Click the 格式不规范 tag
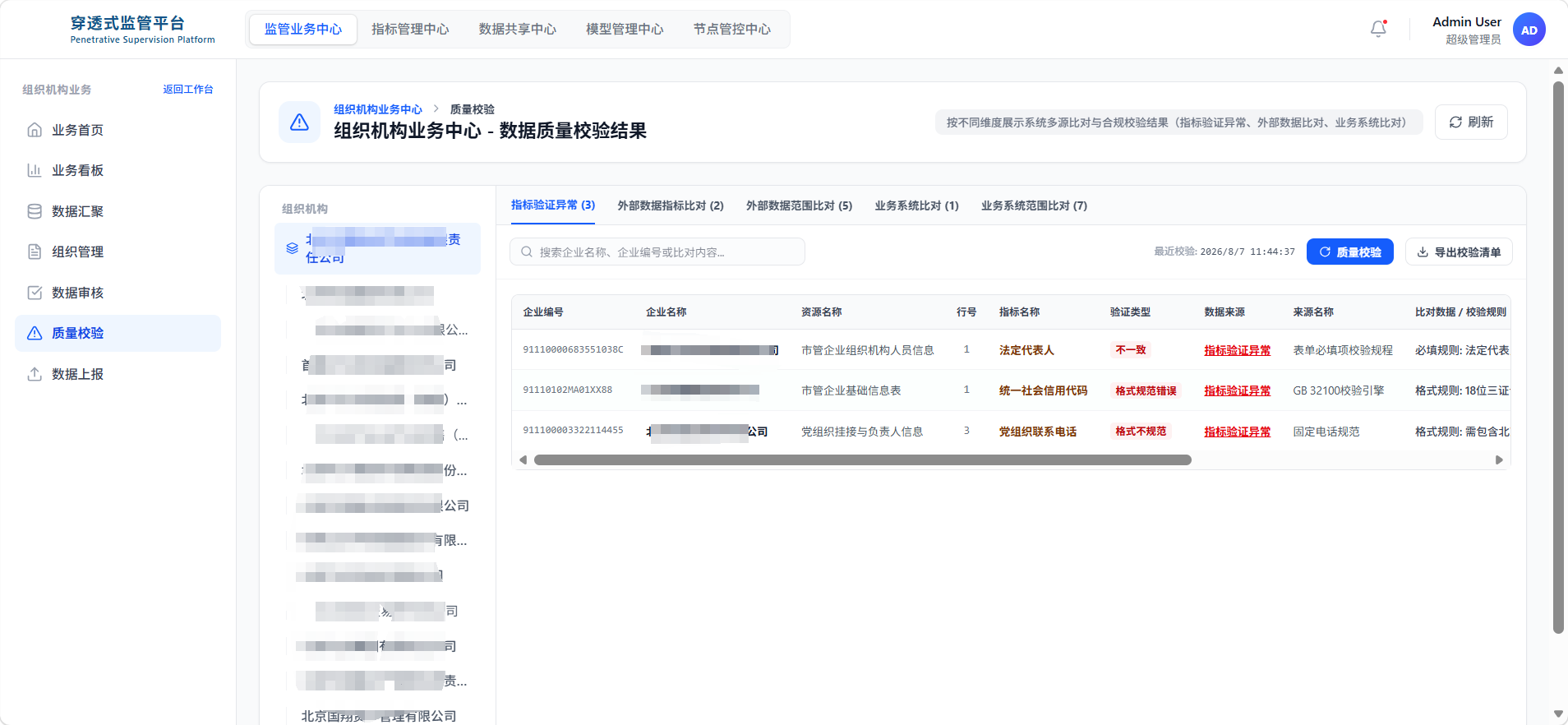 pyautogui.click(x=1141, y=432)
